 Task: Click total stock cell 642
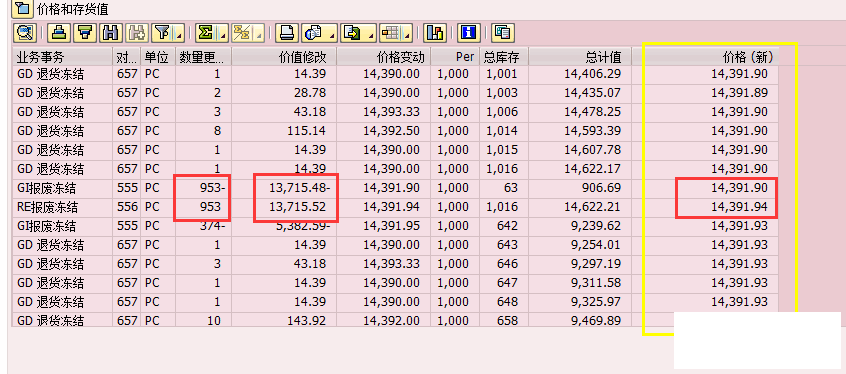coord(503,226)
